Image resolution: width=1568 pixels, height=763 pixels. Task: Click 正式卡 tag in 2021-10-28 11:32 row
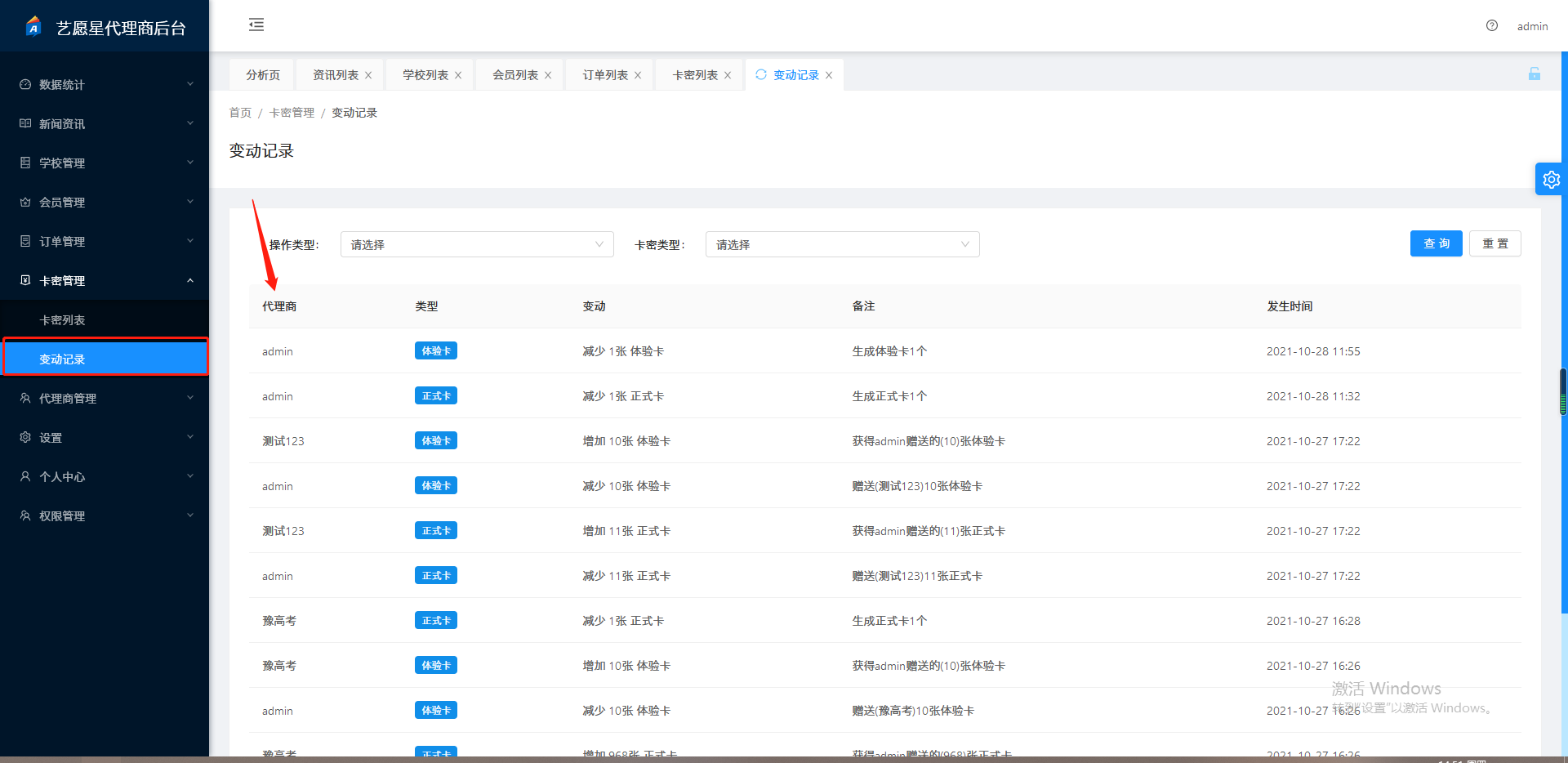coord(436,395)
